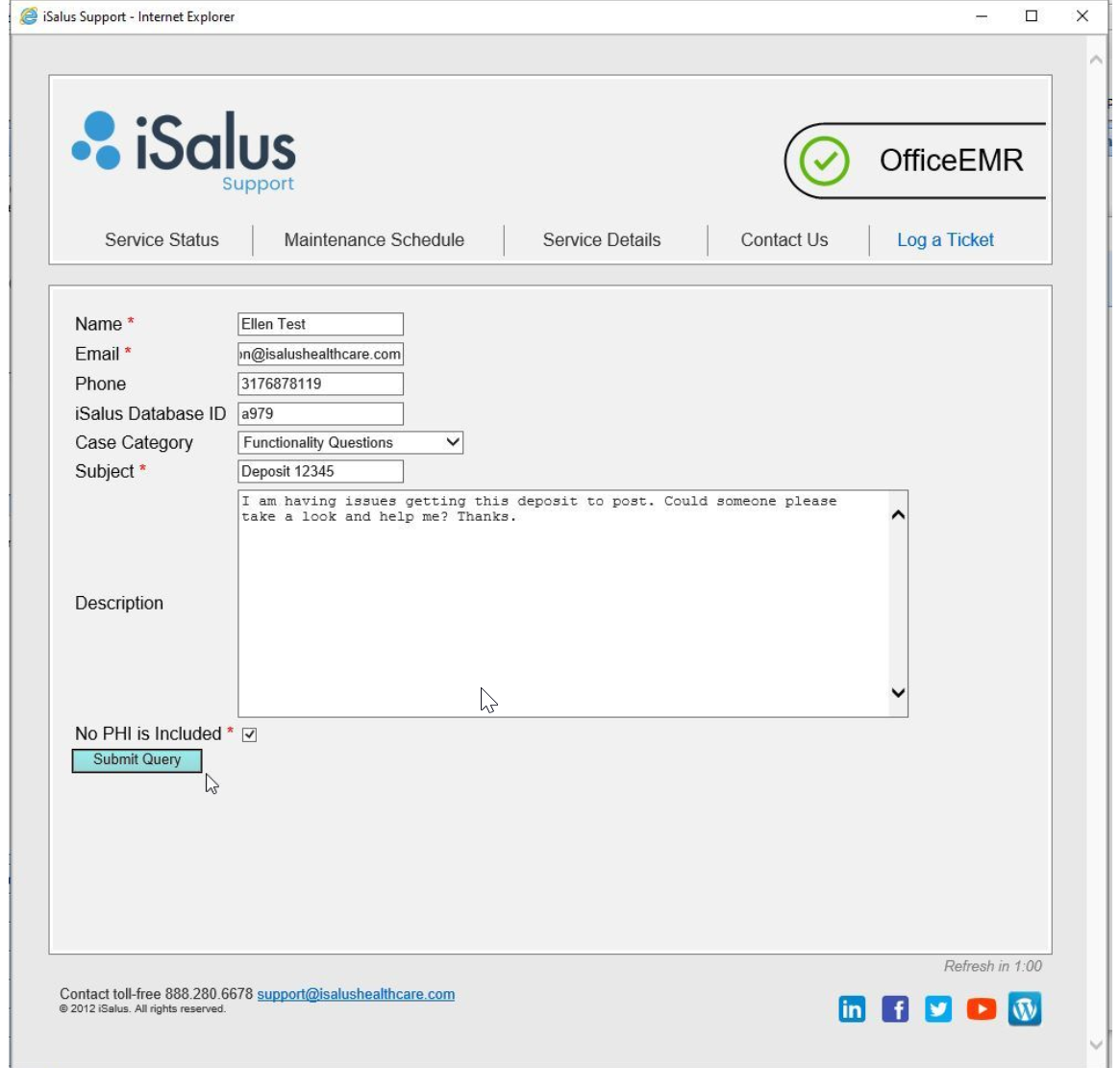Open the Twitter social icon
This screenshot has height=1068, width=1120.
[938, 1009]
